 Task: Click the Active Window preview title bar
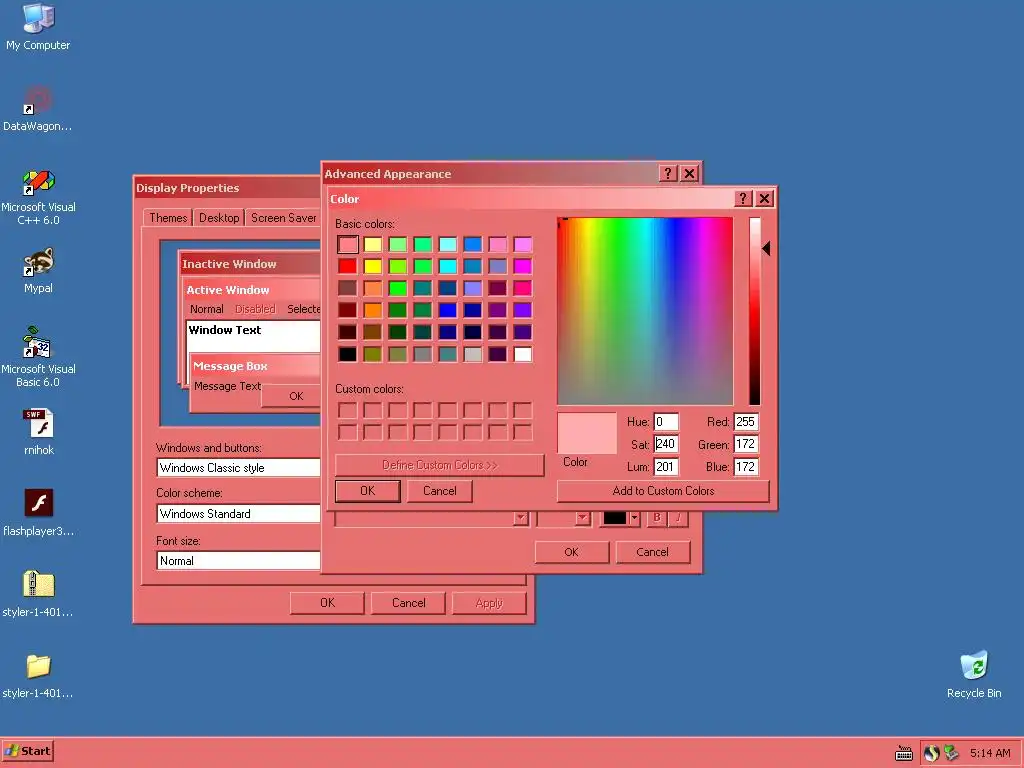pyautogui.click(x=252, y=290)
